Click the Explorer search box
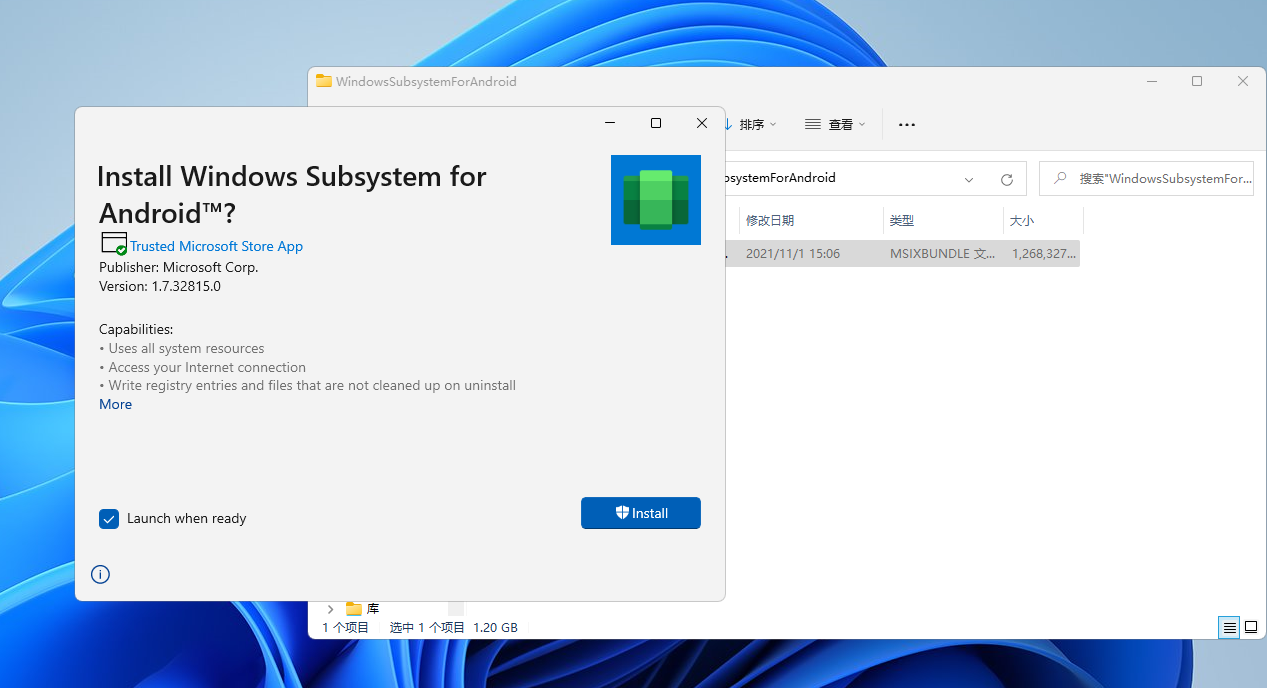 click(x=1146, y=179)
